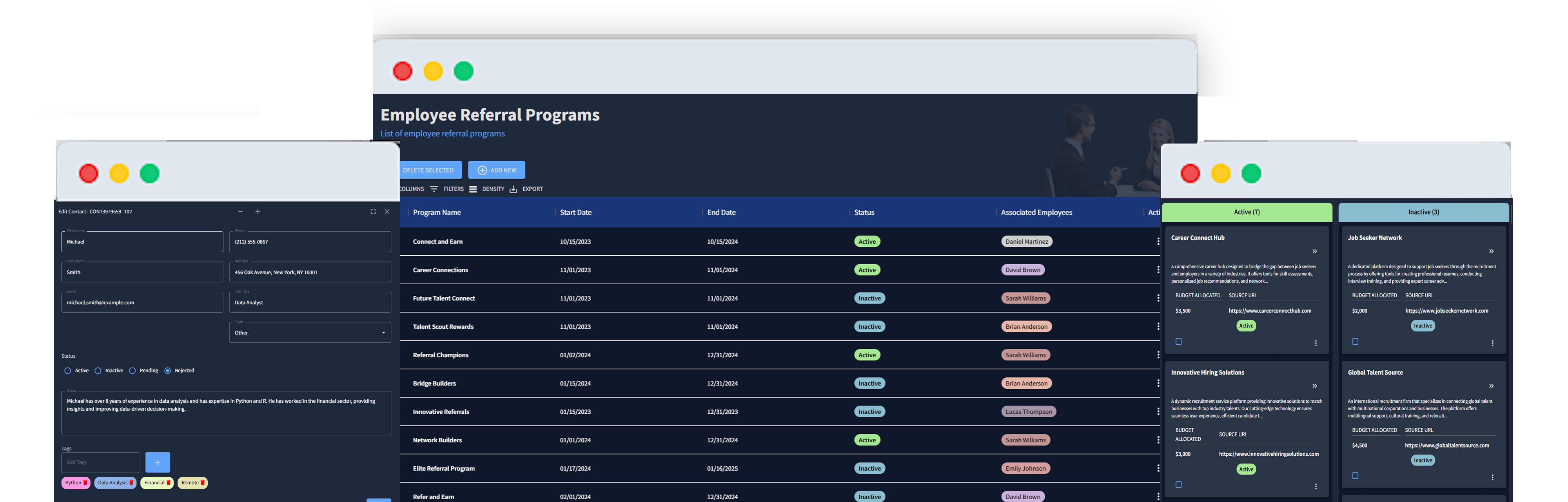
Task: Click the Delete Selected button
Action: (x=429, y=170)
